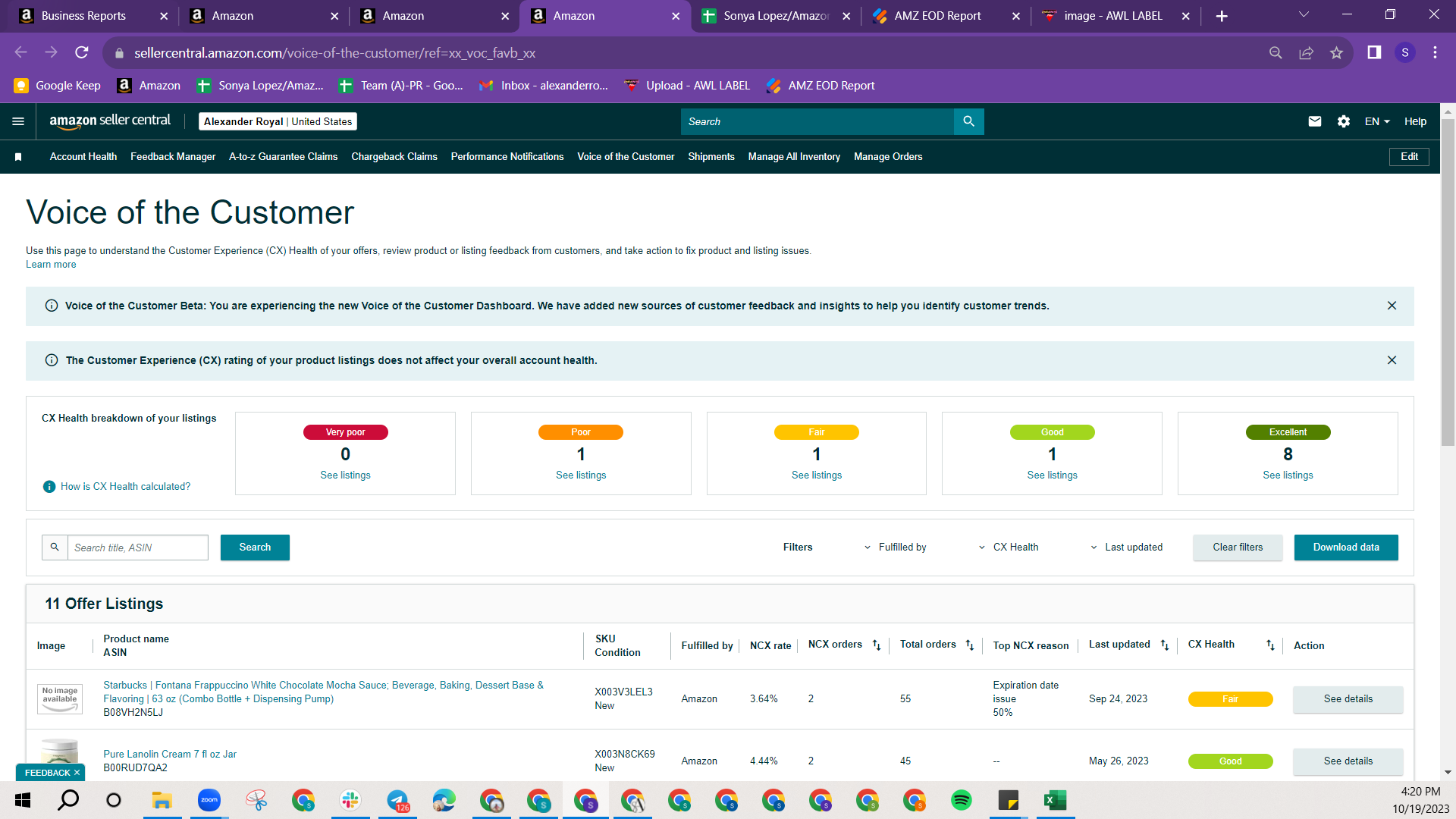
Task: Go to Chargeback Claims
Action: (394, 157)
